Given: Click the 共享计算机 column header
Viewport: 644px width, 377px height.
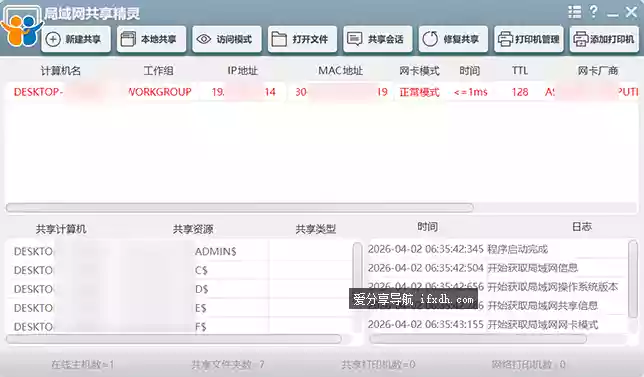Looking at the screenshot, I should point(61,229).
